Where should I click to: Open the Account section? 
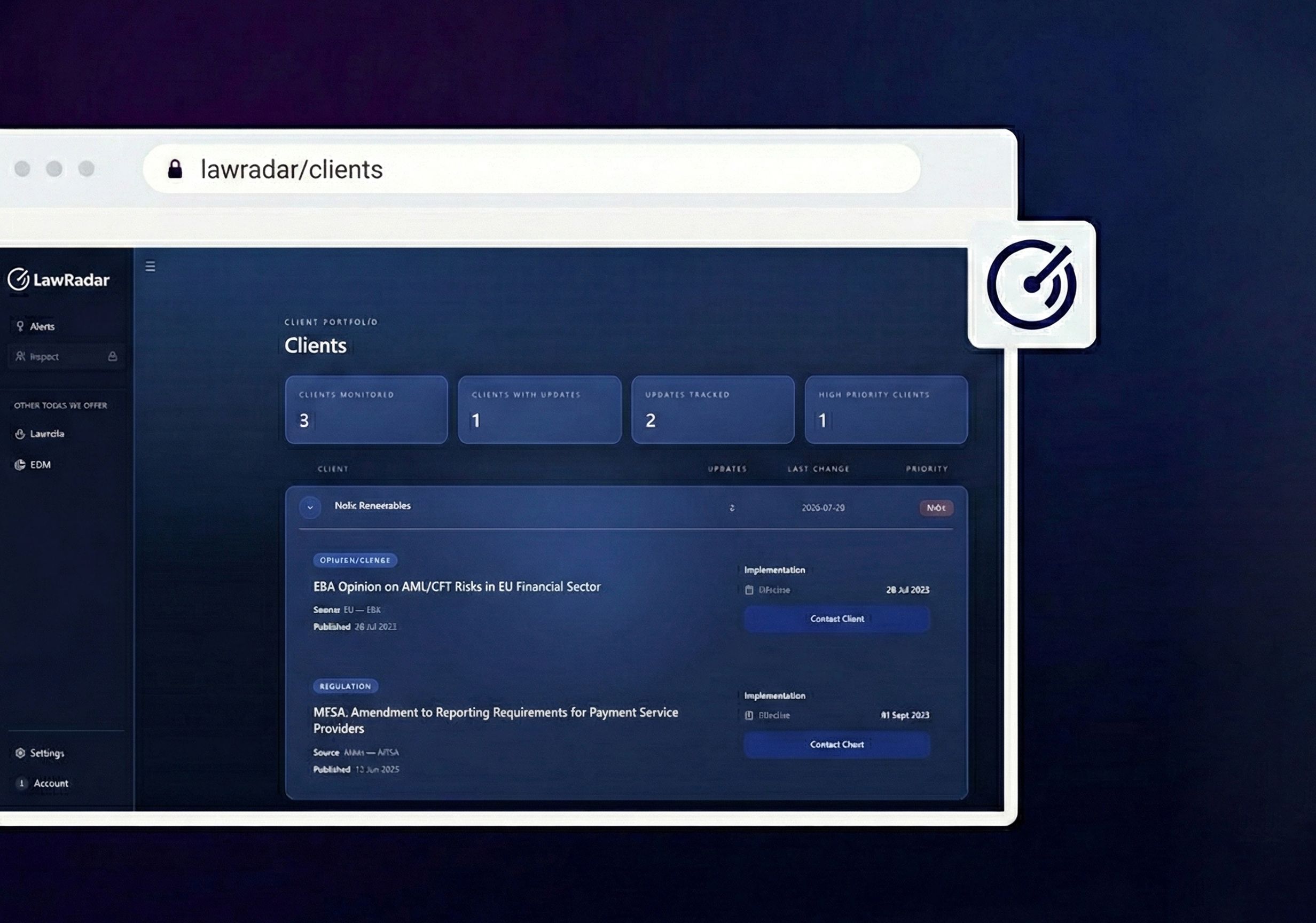point(50,783)
